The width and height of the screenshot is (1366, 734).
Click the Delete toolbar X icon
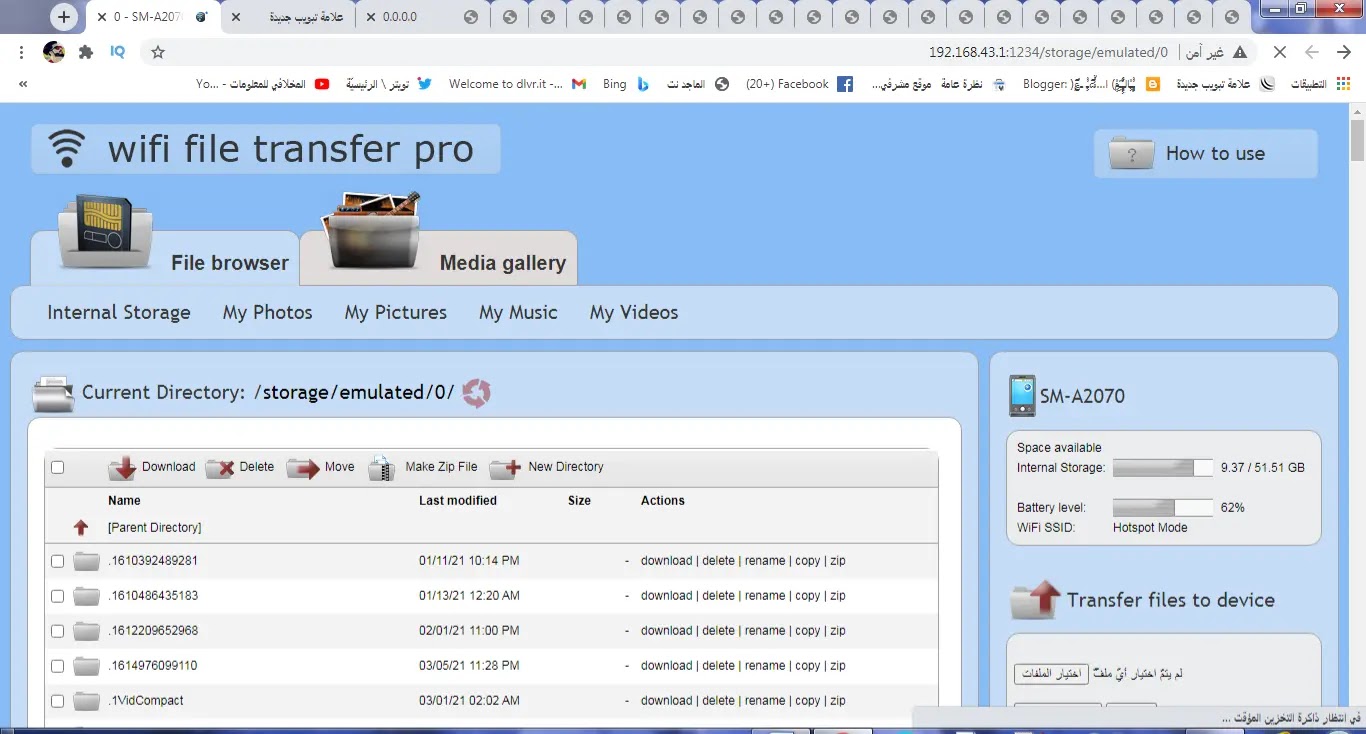[x=220, y=468]
